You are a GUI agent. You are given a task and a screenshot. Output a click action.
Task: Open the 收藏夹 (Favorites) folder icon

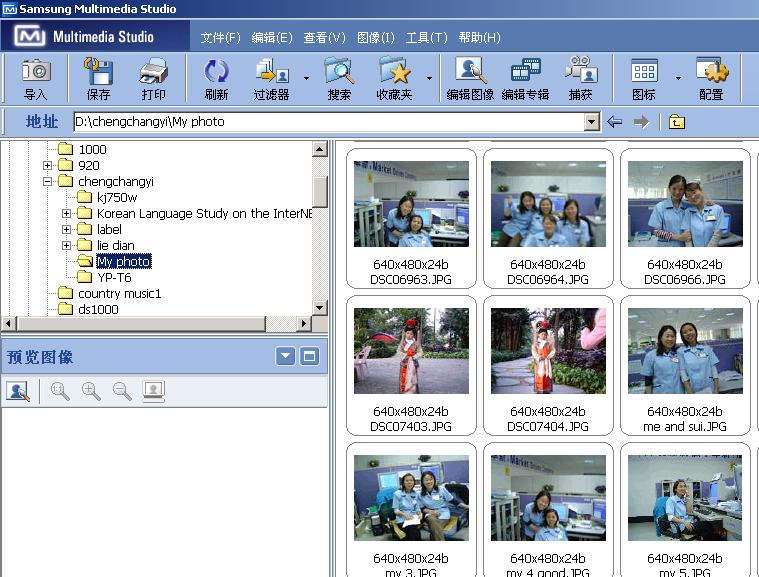(395, 72)
